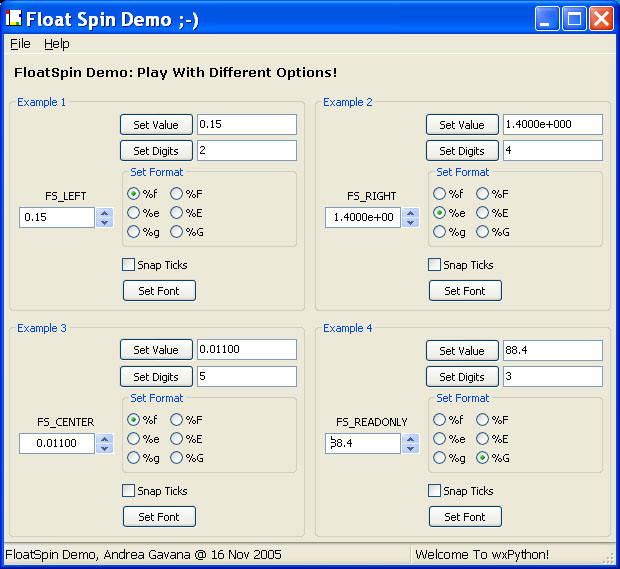Image resolution: width=620 pixels, height=569 pixels.
Task: Open the Help menu
Action: click(x=56, y=44)
